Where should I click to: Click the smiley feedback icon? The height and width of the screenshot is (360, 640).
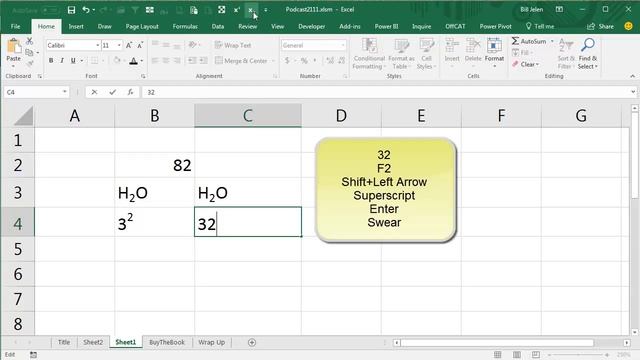[x=629, y=26]
